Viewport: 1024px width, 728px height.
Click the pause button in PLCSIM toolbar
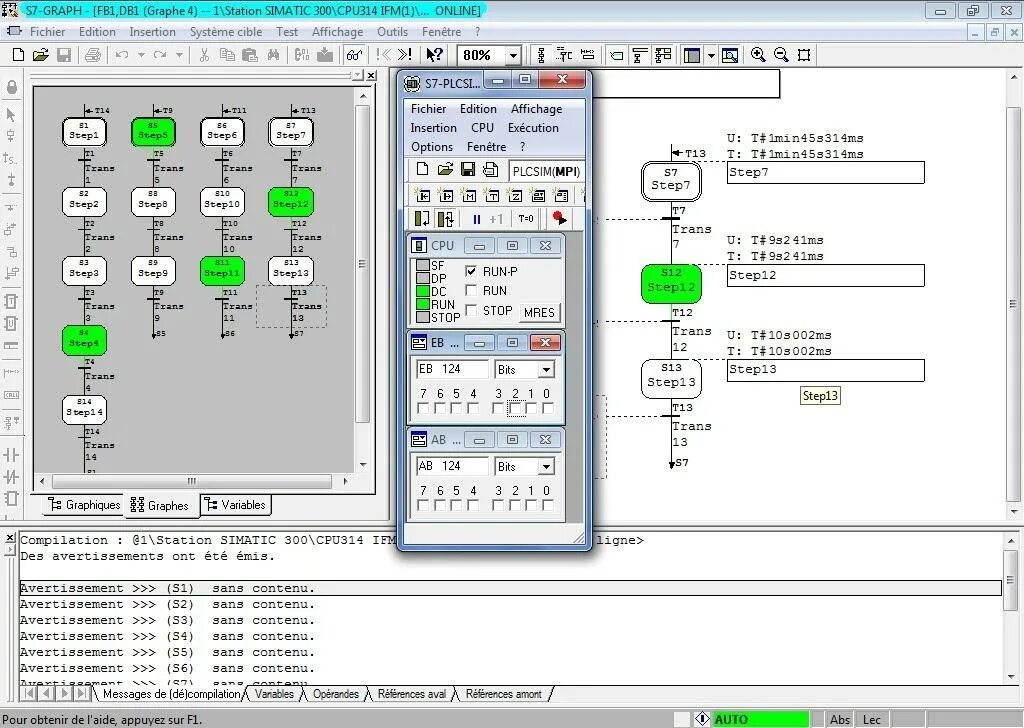(x=477, y=219)
